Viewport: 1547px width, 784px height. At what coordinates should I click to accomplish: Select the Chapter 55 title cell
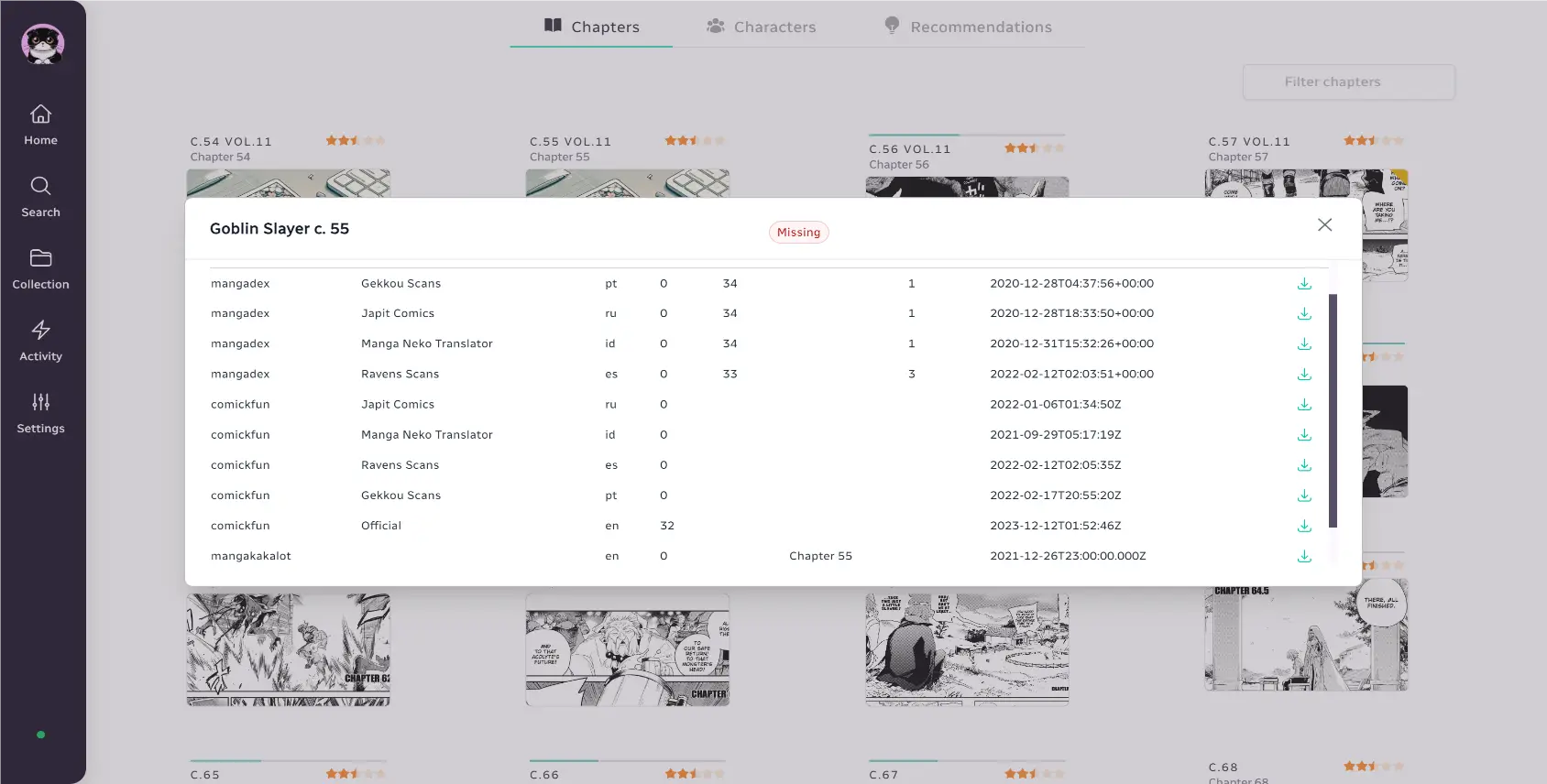pos(820,556)
